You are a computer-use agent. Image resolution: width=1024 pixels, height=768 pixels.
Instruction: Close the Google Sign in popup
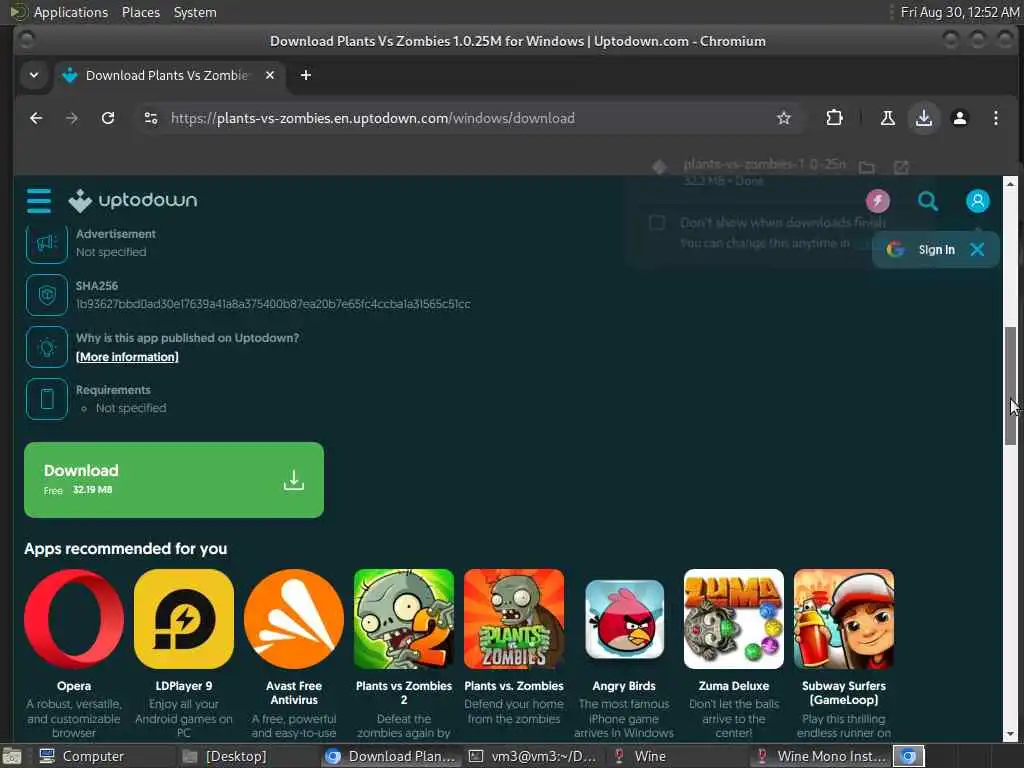coord(977,249)
